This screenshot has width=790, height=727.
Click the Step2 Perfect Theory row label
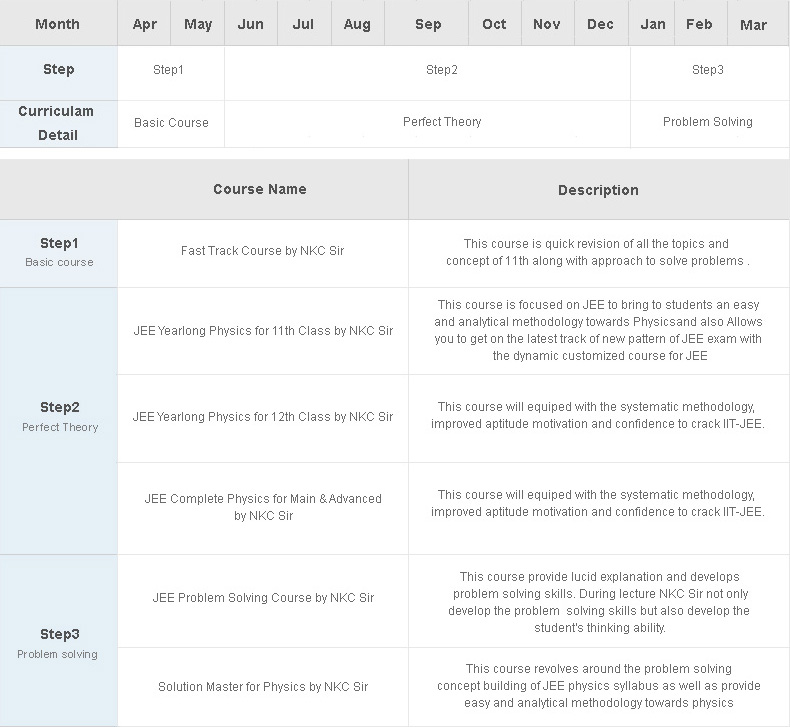pos(59,421)
